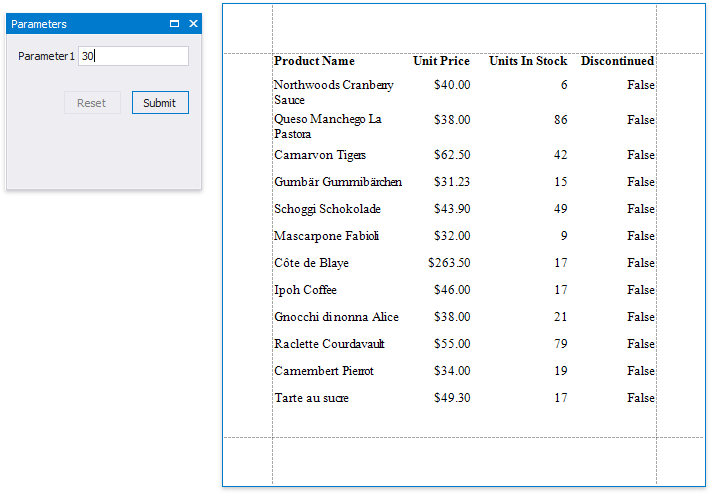711x494 pixels.
Task: Select the Raclette Courdavault product name
Action: pos(329,344)
